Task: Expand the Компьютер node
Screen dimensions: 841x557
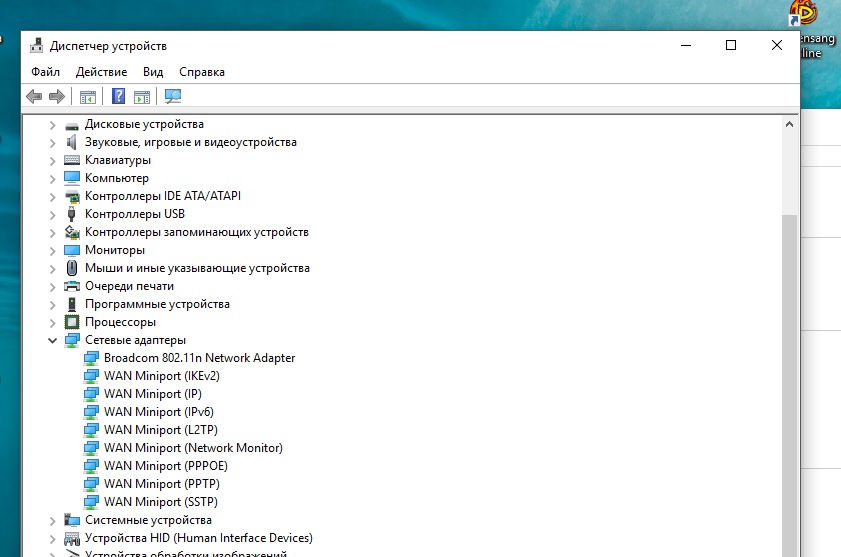Action: 52,179
